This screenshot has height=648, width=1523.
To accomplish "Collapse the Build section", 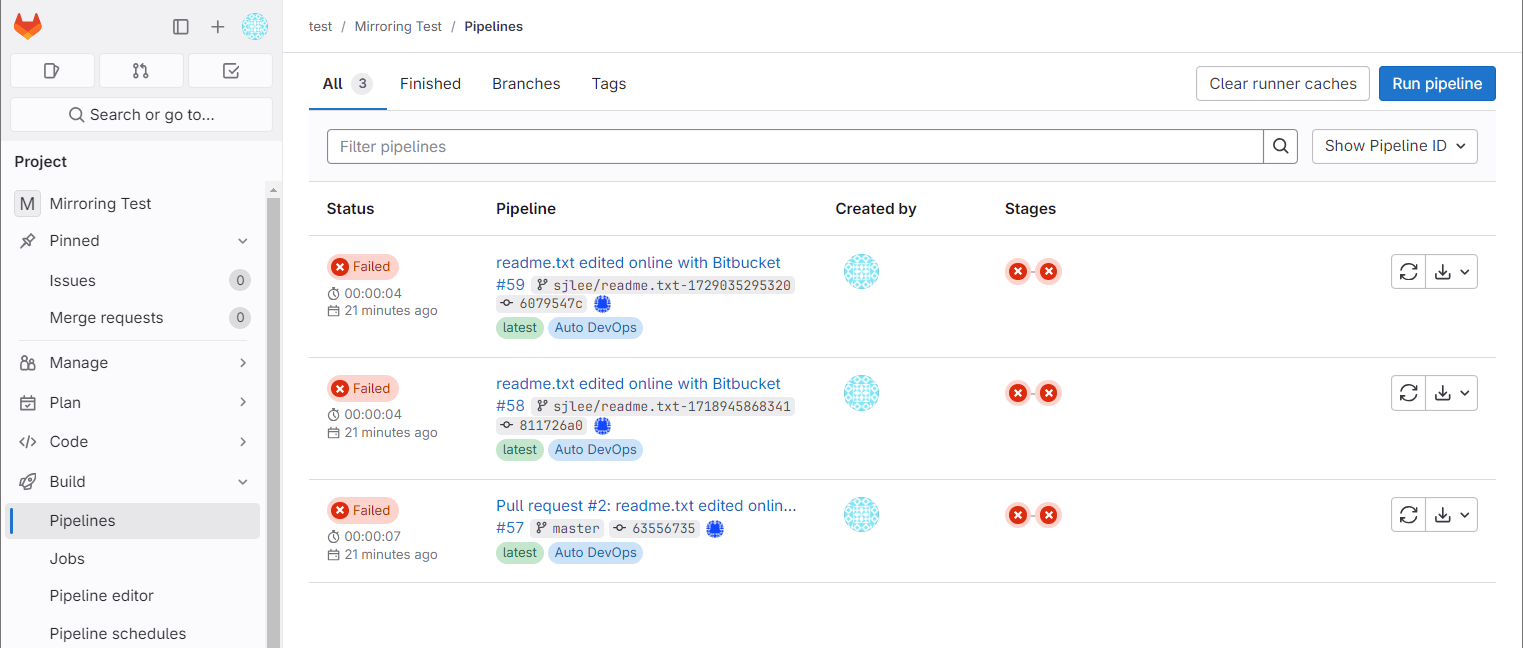I will [132, 482].
